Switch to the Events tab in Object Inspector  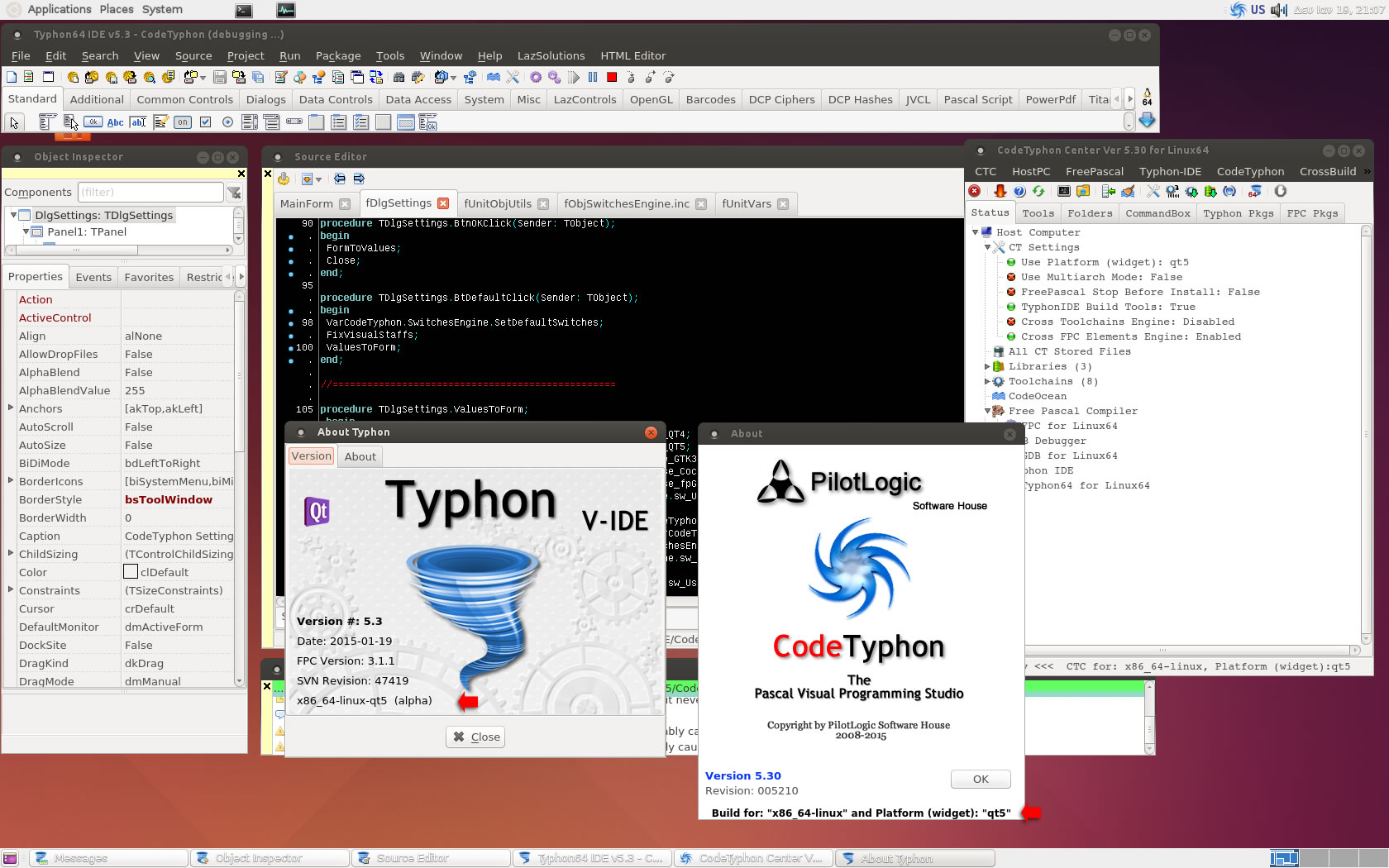tap(93, 277)
